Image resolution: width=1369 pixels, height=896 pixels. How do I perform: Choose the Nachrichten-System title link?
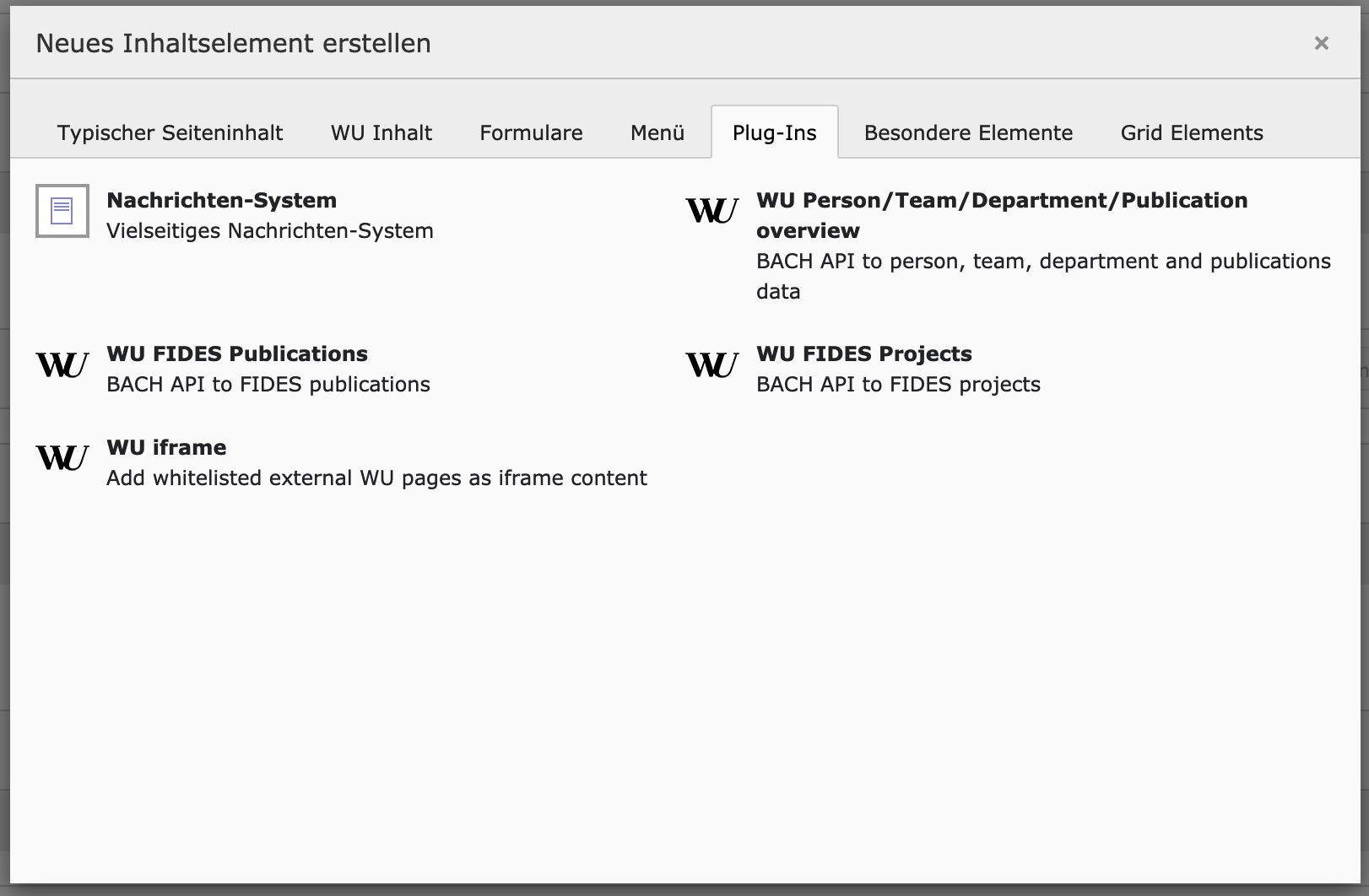[x=222, y=200]
